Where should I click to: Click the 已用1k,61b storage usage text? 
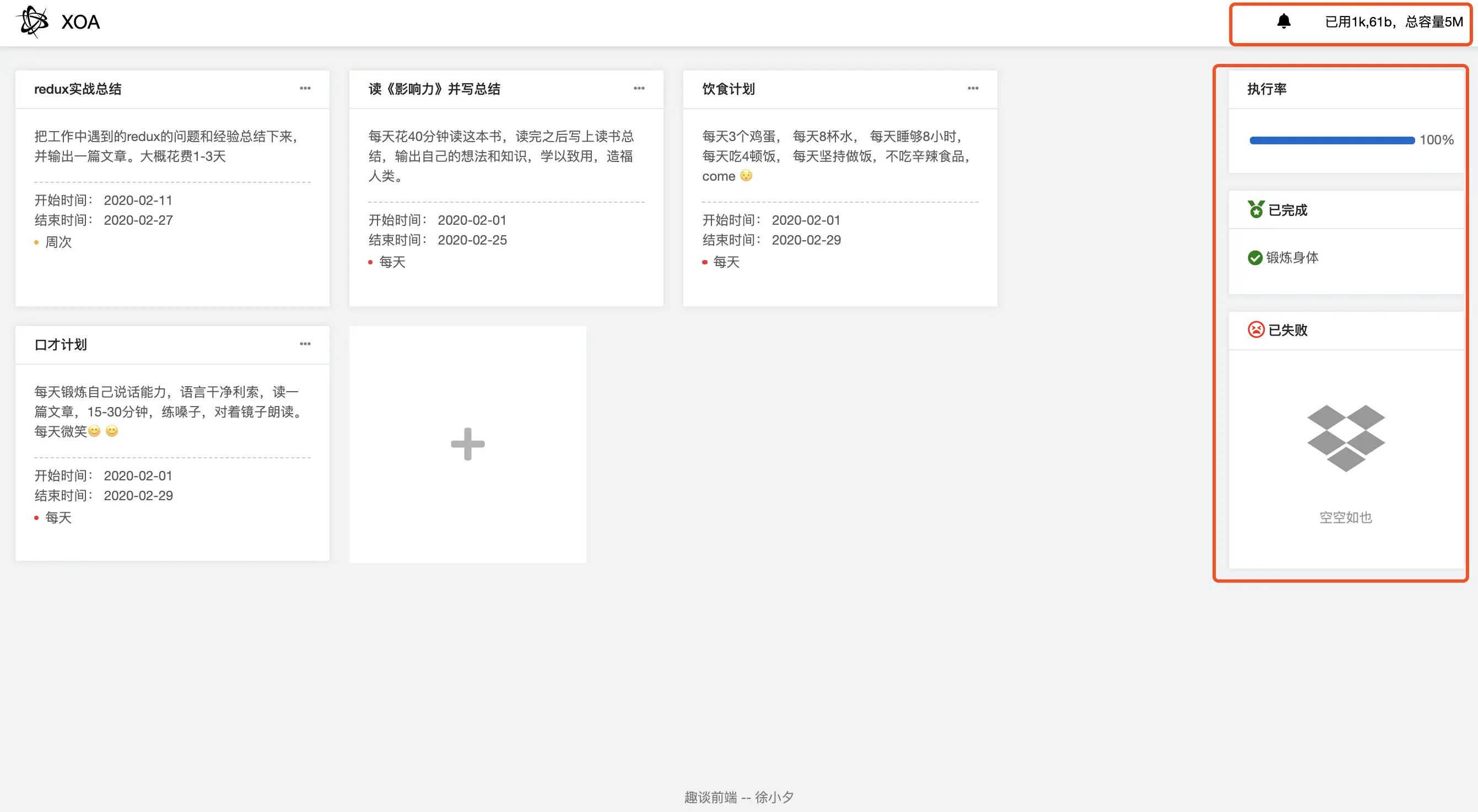(1394, 22)
